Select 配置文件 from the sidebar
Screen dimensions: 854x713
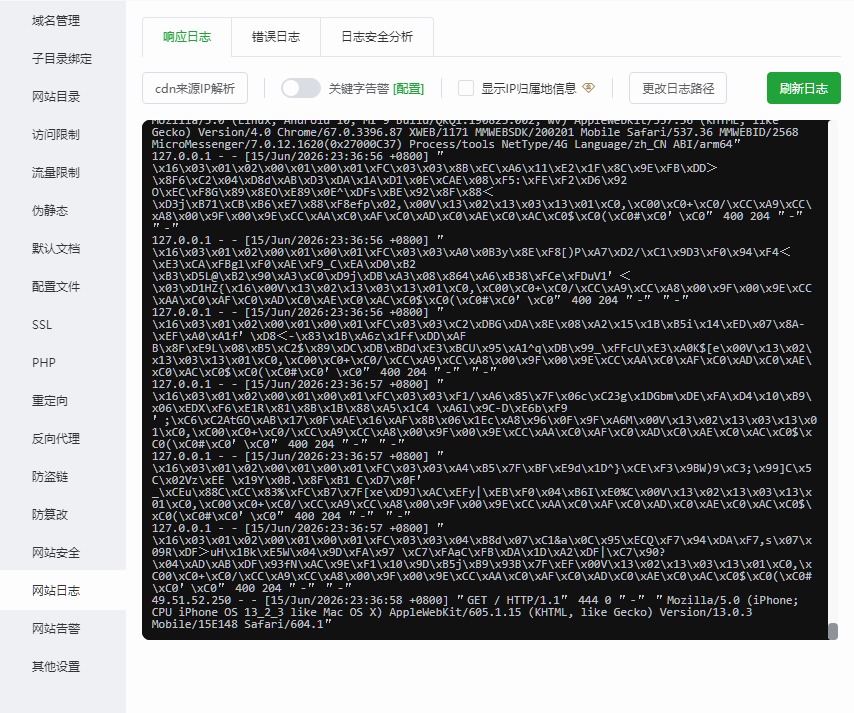(56, 287)
